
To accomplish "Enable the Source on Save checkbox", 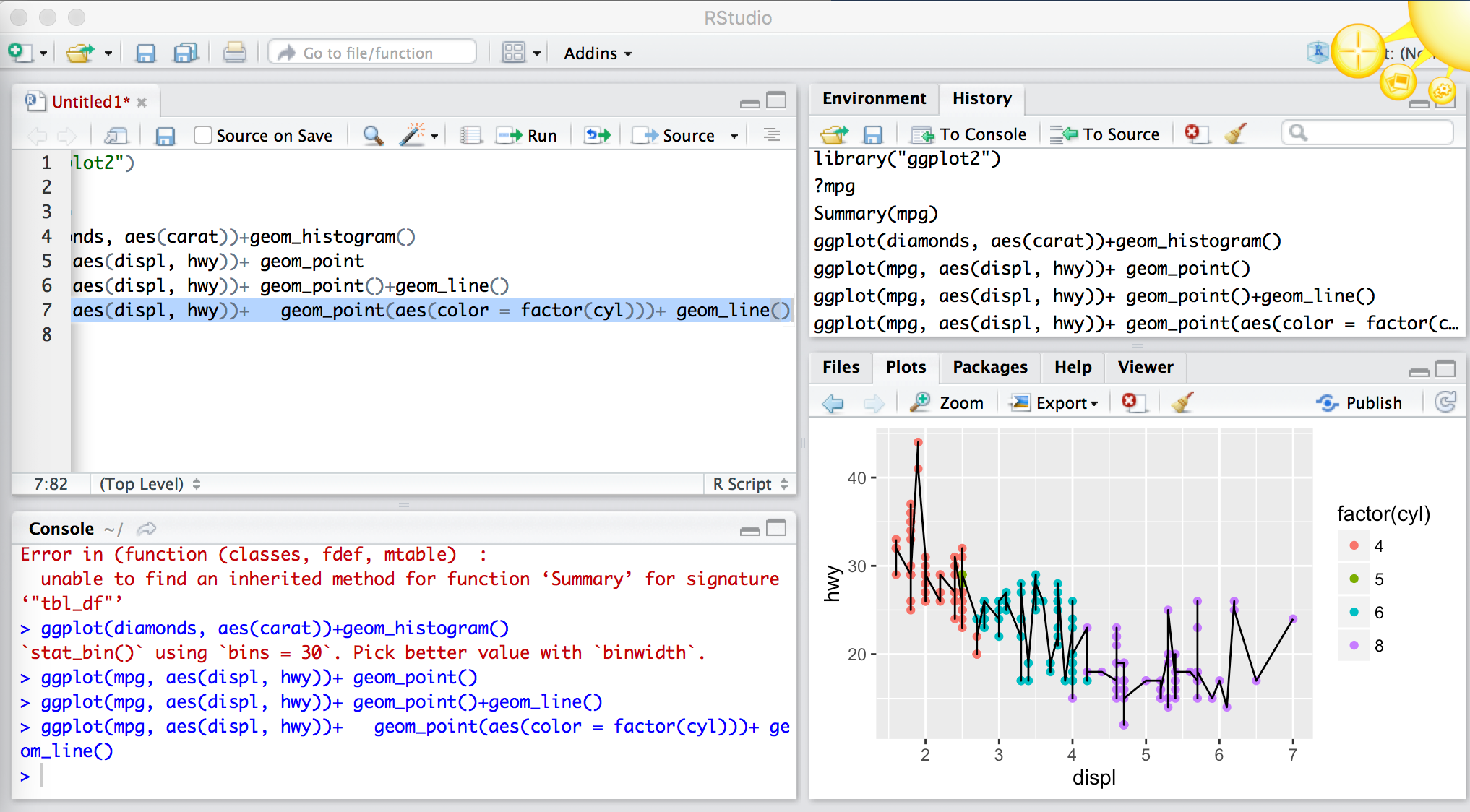I will [x=203, y=136].
